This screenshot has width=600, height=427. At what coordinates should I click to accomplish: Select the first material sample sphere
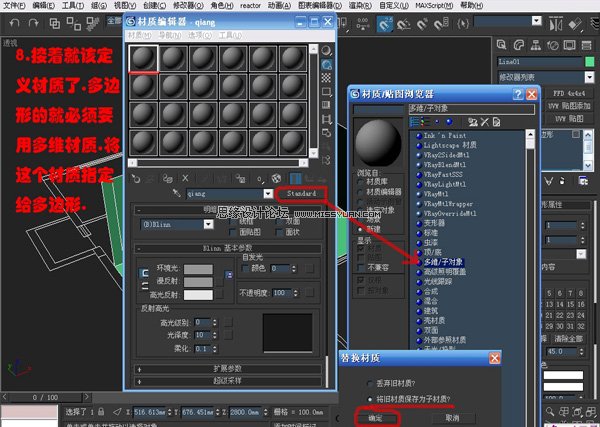tap(145, 58)
